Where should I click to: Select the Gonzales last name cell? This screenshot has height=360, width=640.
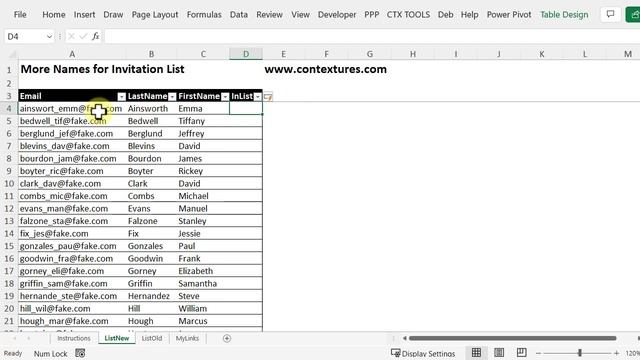click(151, 246)
